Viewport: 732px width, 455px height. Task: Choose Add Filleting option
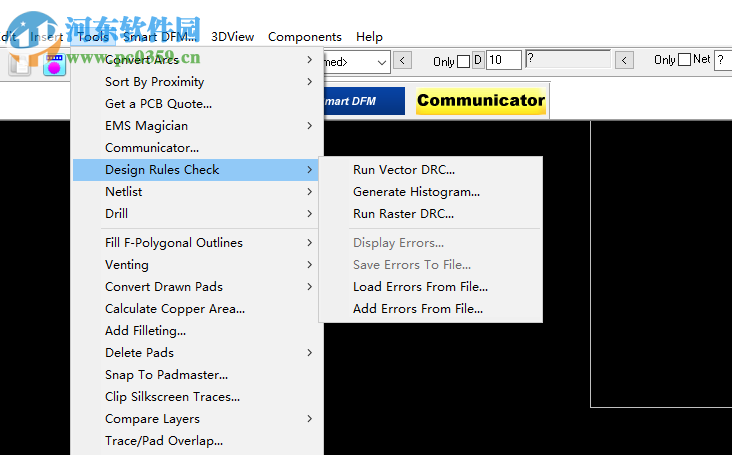pos(196,330)
